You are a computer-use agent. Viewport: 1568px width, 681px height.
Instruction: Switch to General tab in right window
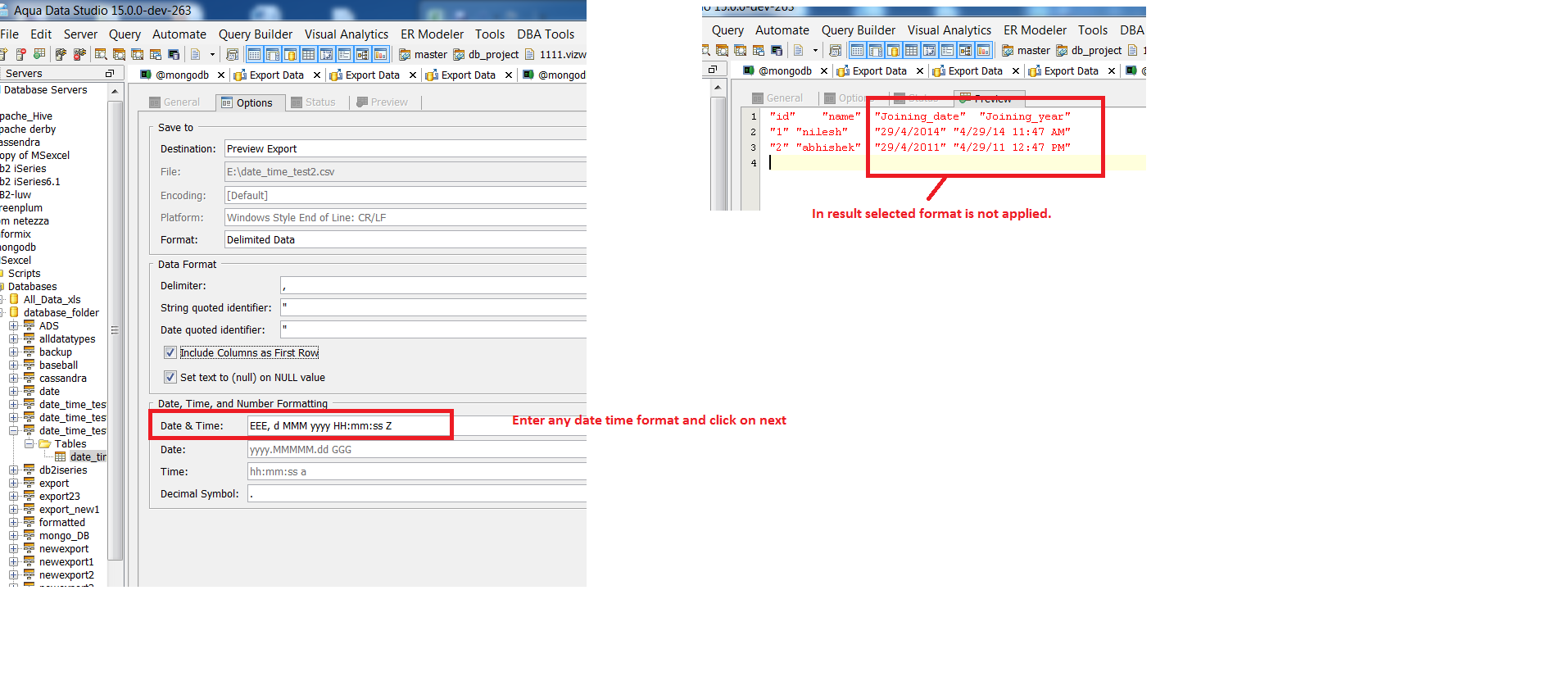coord(777,98)
